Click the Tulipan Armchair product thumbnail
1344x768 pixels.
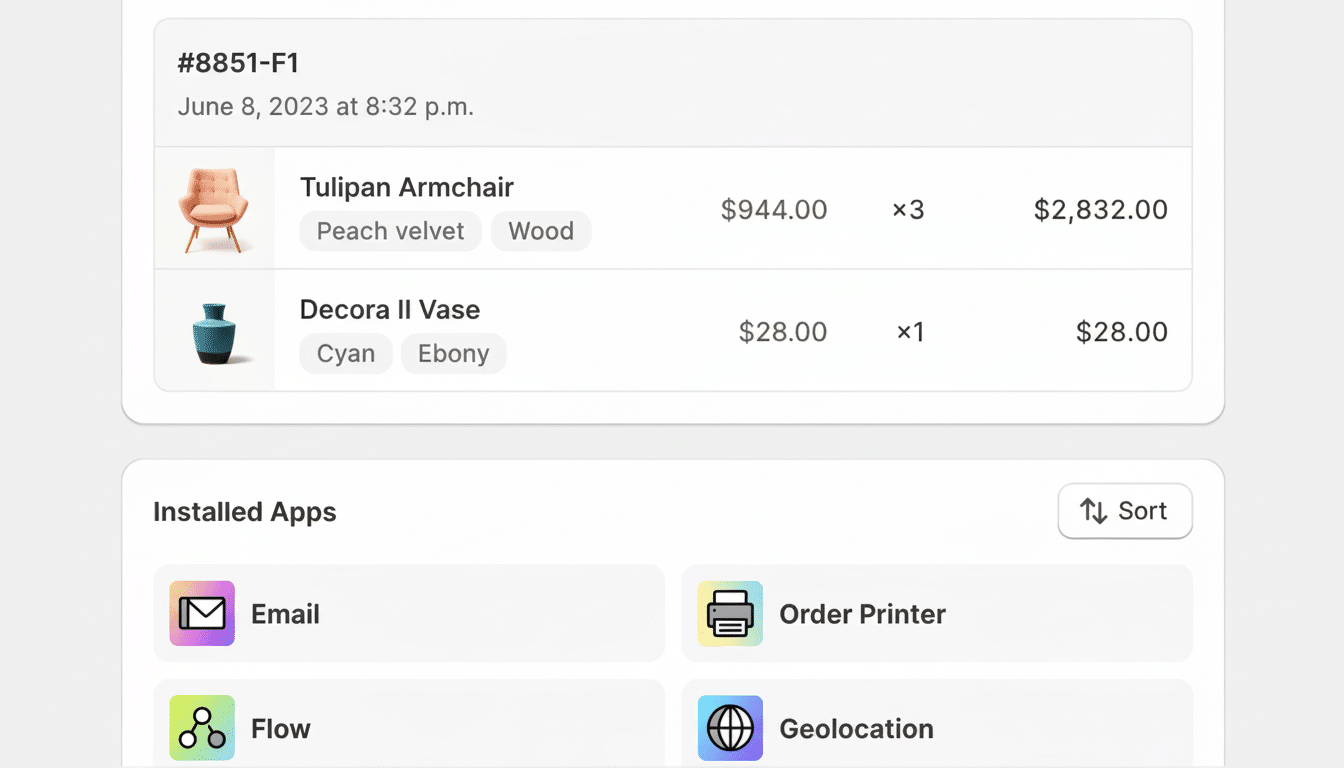tap(214, 207)
